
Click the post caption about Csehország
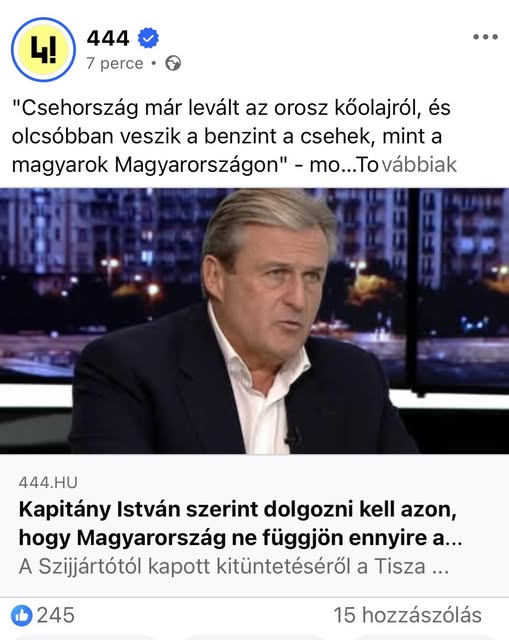point(234,136)
